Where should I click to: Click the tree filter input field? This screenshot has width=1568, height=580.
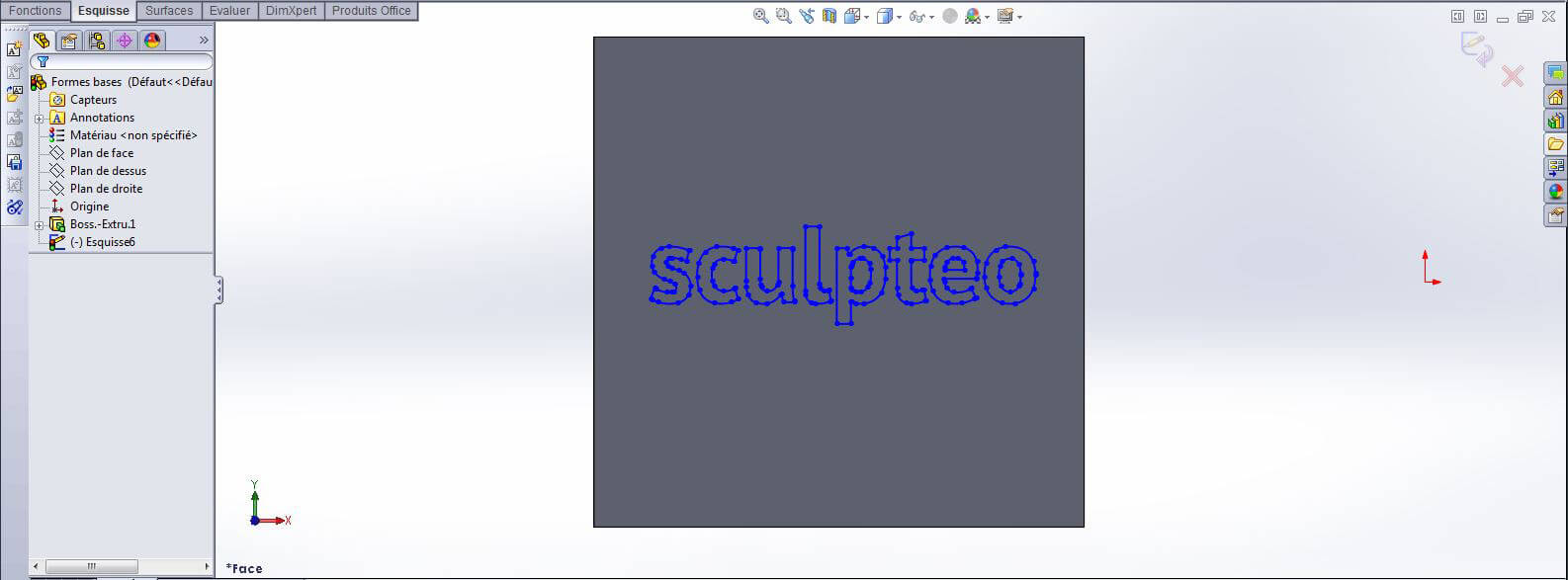tap(122, 61)
